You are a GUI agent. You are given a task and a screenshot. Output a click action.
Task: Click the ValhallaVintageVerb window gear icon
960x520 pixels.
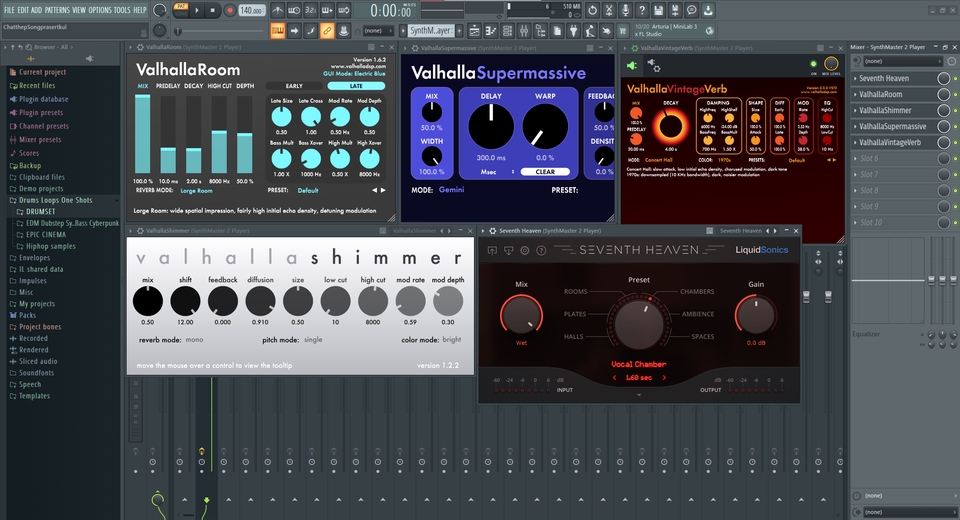(634, 47)
